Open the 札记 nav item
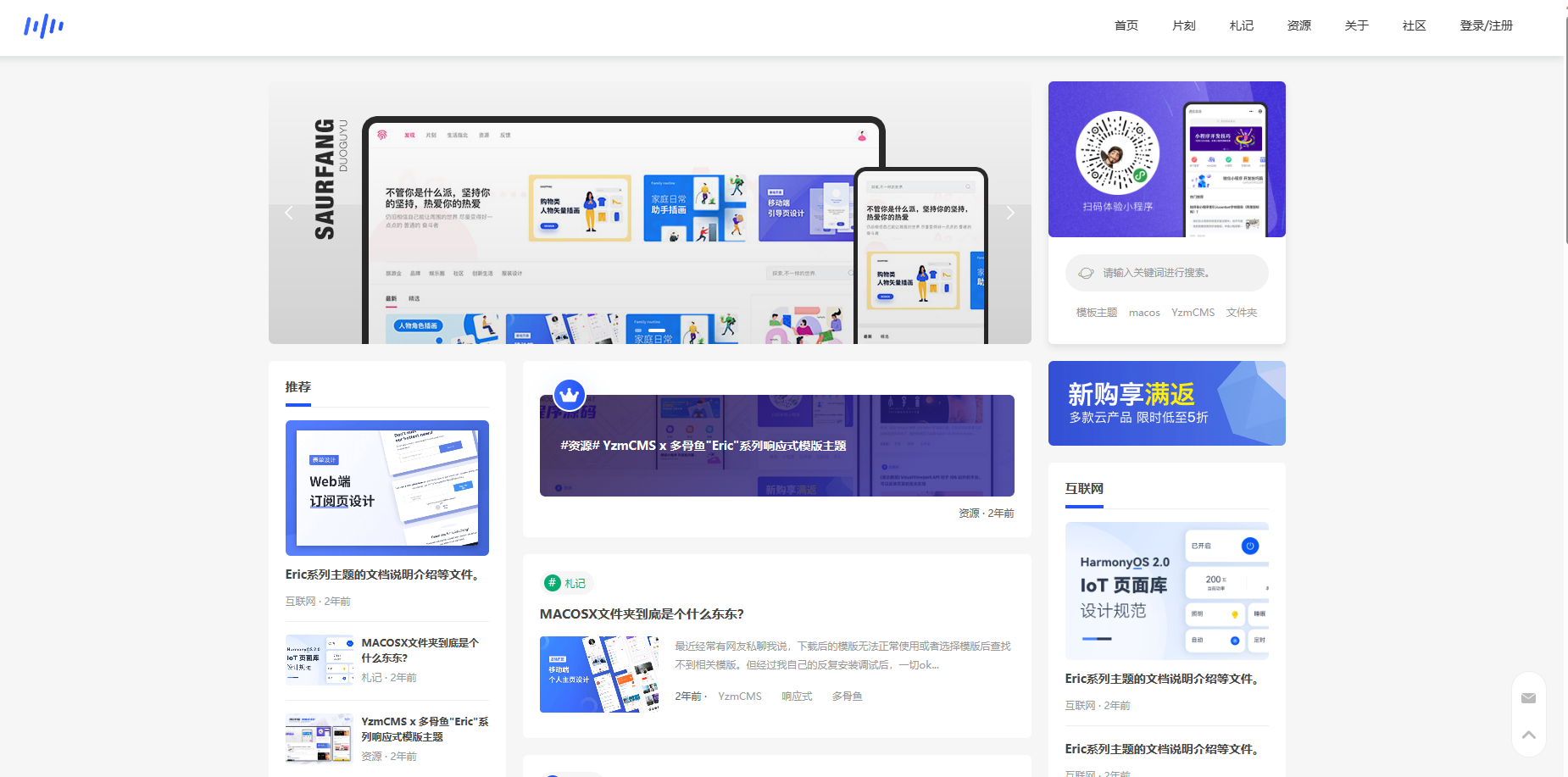The height and width of the screenshot is (777, 1568). [1242, 25]
